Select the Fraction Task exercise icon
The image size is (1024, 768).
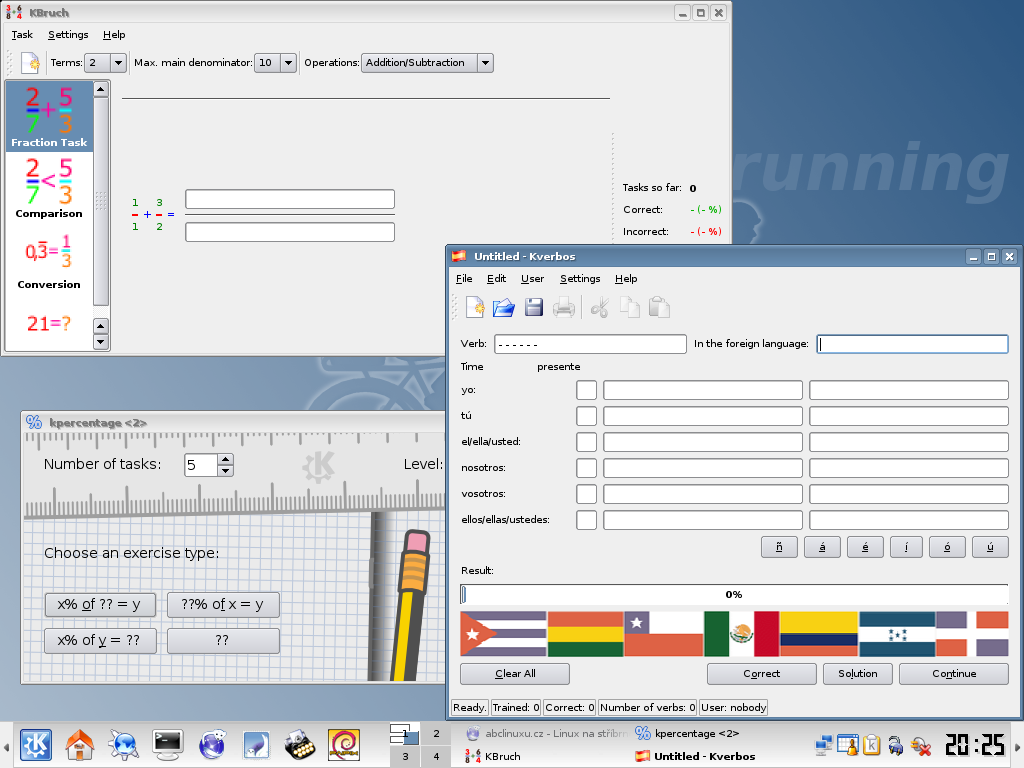click(x=49, y=116)
